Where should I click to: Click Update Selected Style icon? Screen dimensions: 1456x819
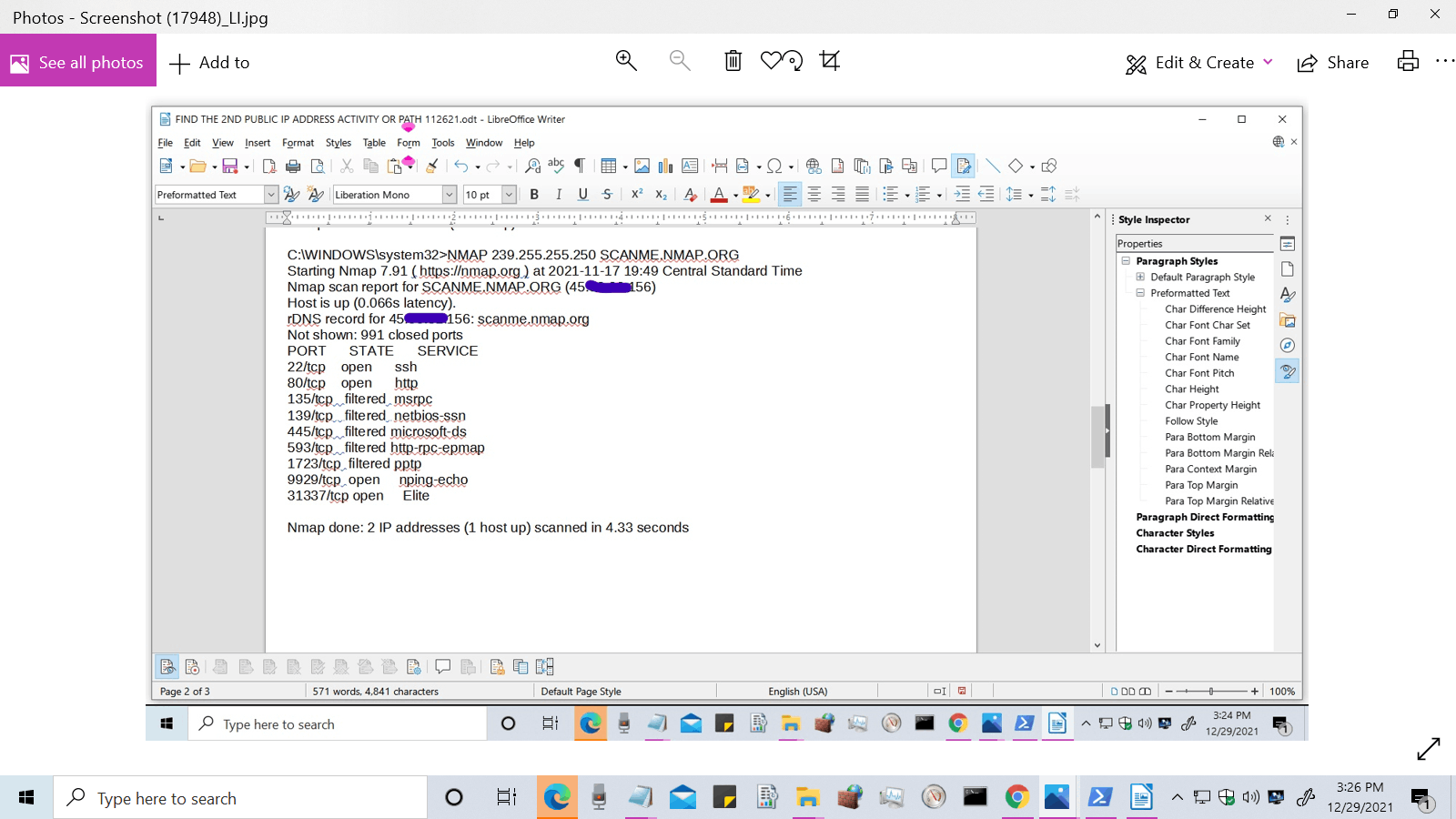click(291, 194)
